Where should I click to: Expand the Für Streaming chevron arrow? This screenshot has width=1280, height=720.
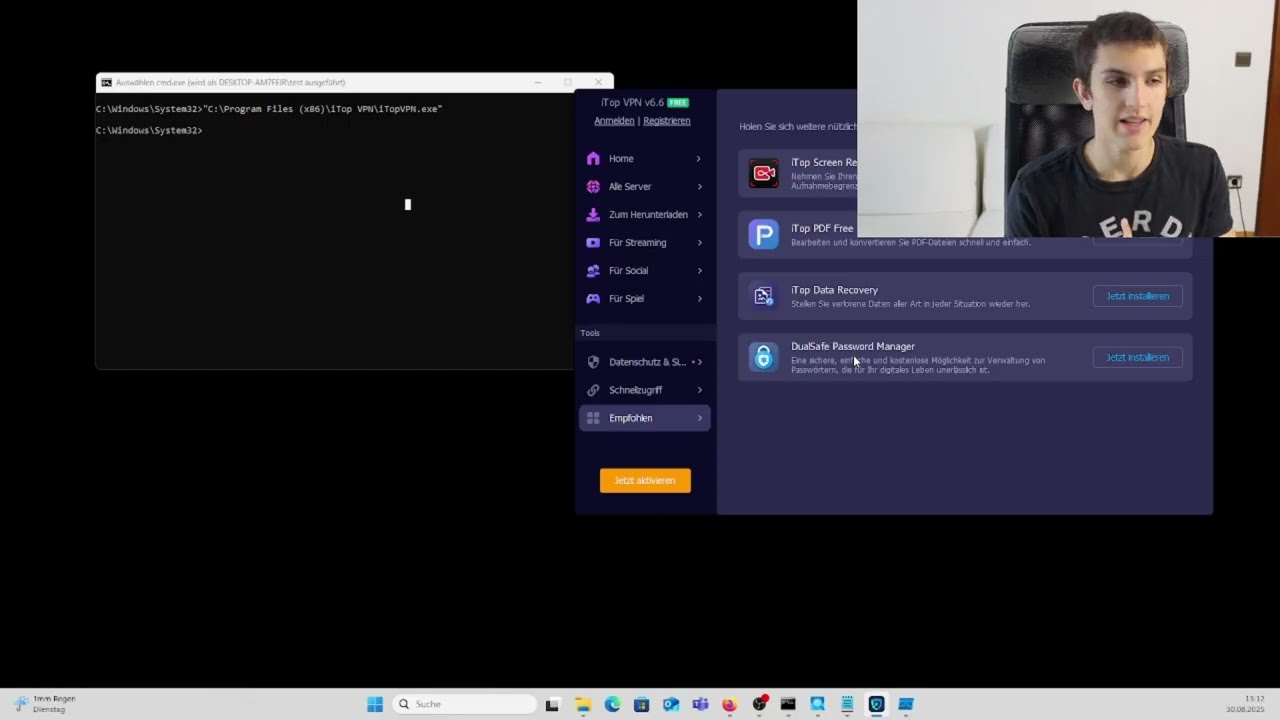699,242
